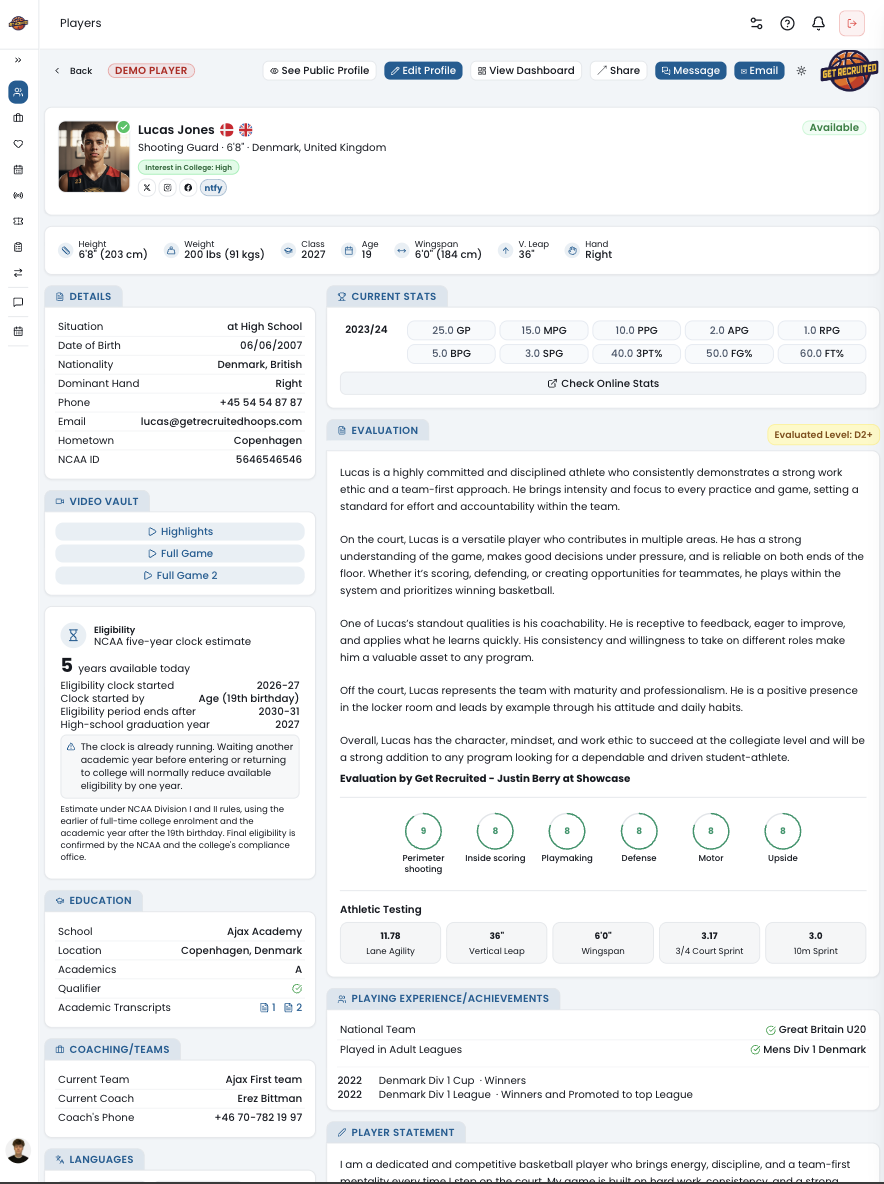
Task: Expand the sidebar with the double chevron
Action: 18,60
